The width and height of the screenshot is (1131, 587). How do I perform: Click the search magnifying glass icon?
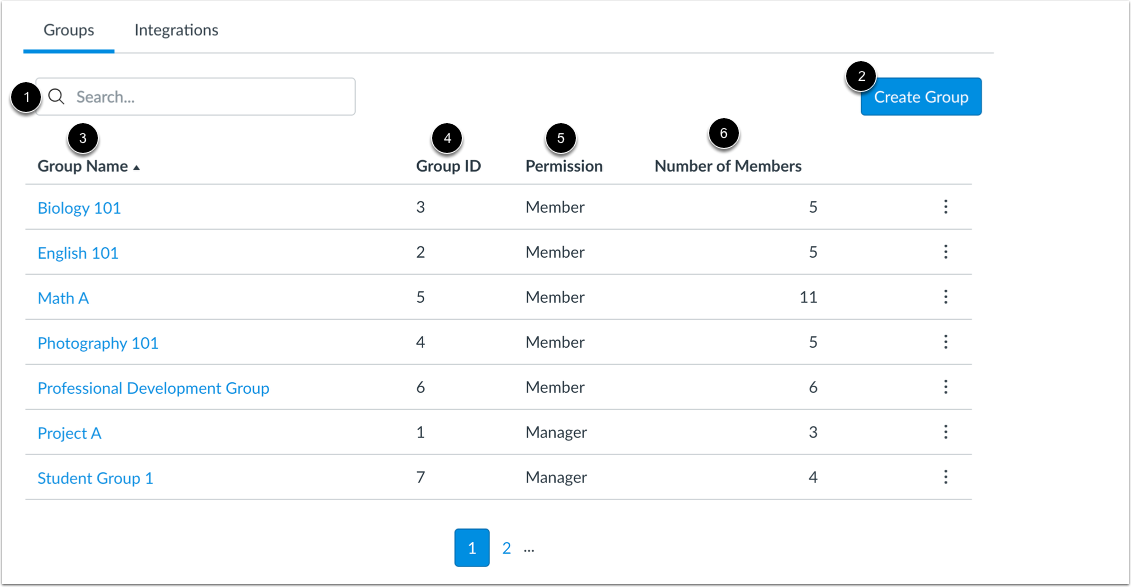(x=55, y=96)
